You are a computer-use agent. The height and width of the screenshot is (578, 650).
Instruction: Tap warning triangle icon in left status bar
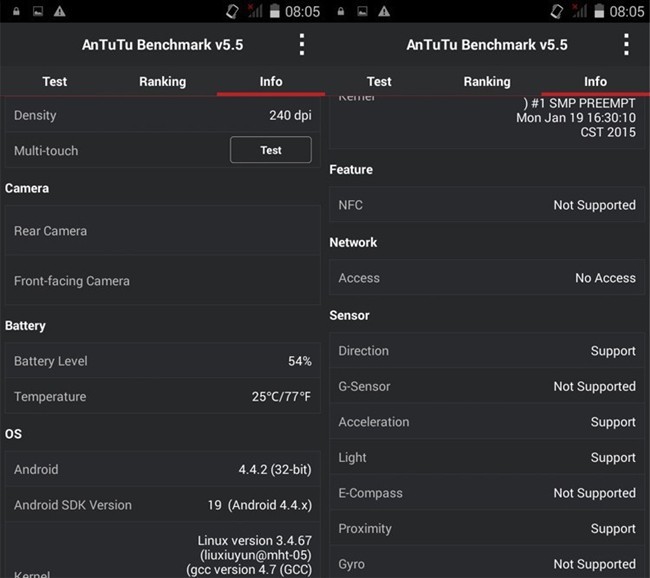pyautogui.click(x=60, y=11)
